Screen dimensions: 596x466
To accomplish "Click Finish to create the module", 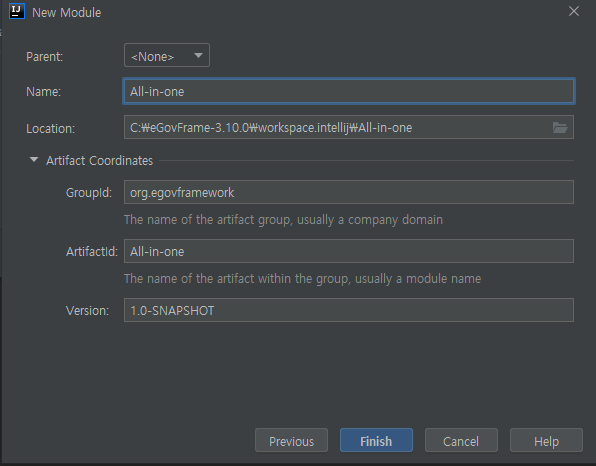I will [x=376, y=441].
